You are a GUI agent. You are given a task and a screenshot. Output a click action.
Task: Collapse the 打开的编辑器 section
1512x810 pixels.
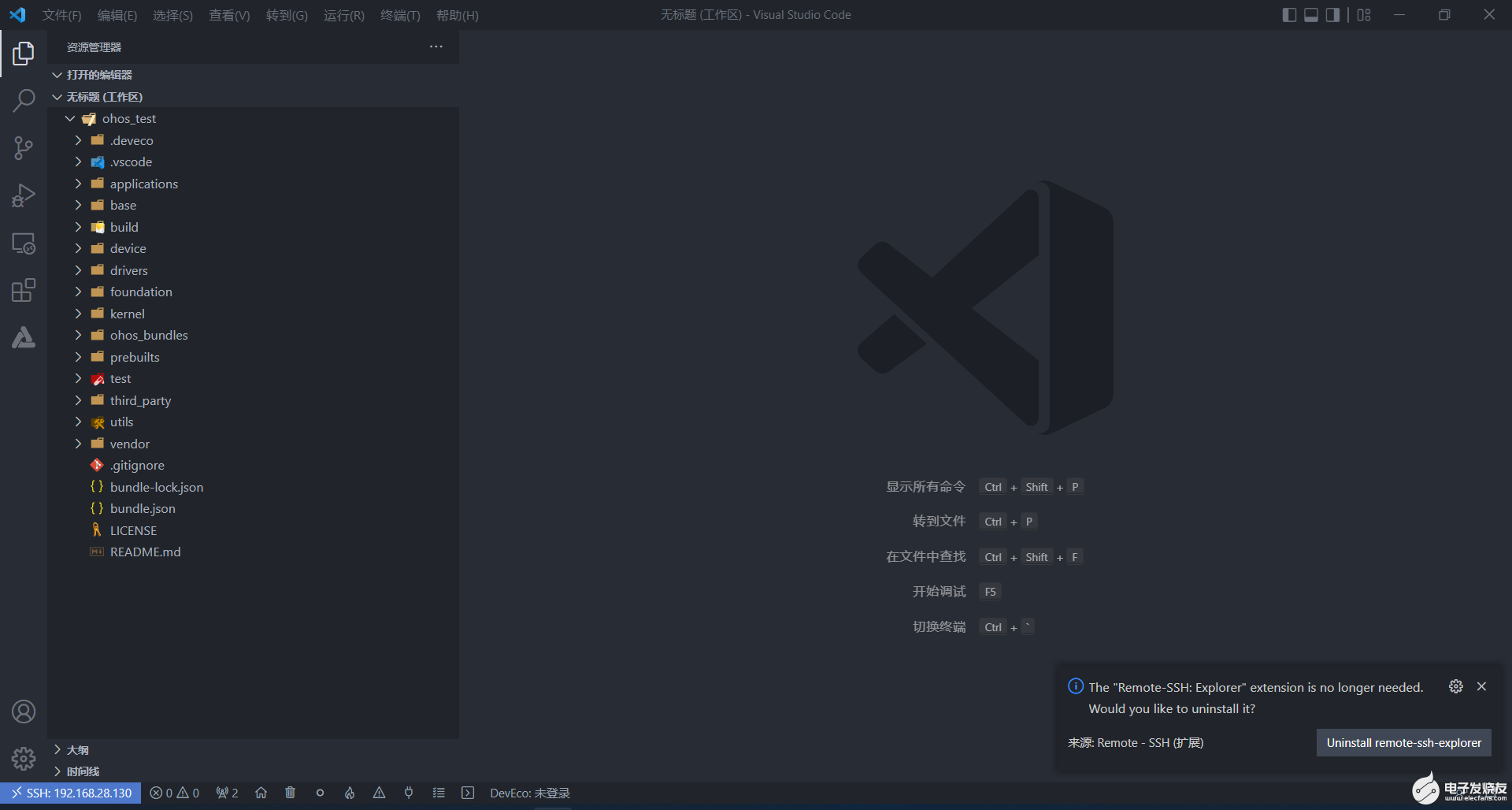[x=57, y=75]
